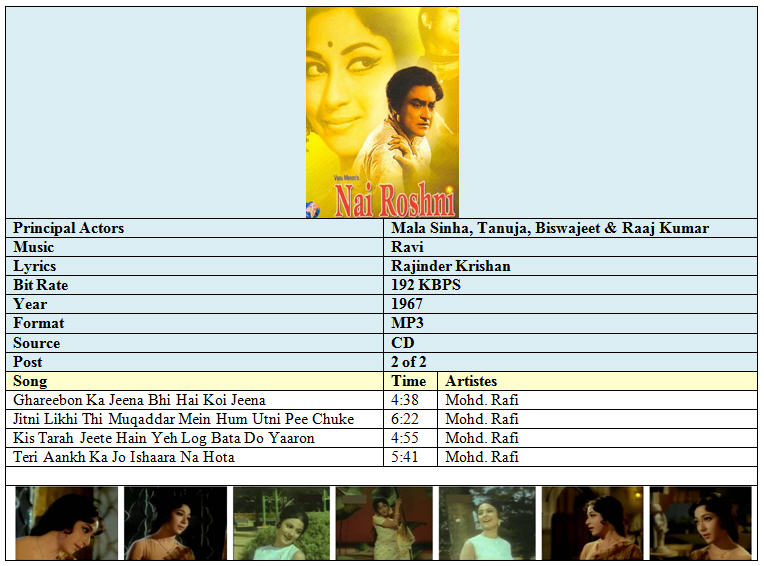Screen dimensions: 764x566
Task: Click the 'Music' label cell
Action: pos(195,247)
